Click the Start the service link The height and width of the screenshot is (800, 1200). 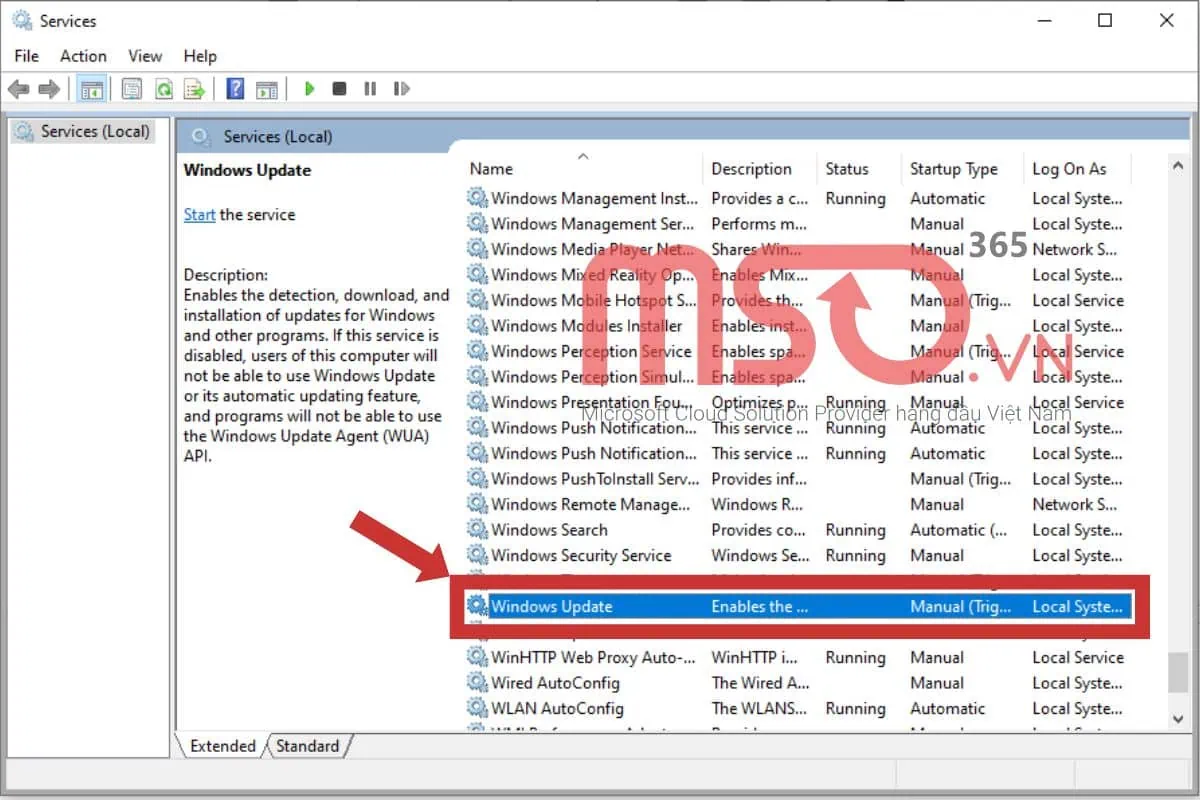pos(199,215)
